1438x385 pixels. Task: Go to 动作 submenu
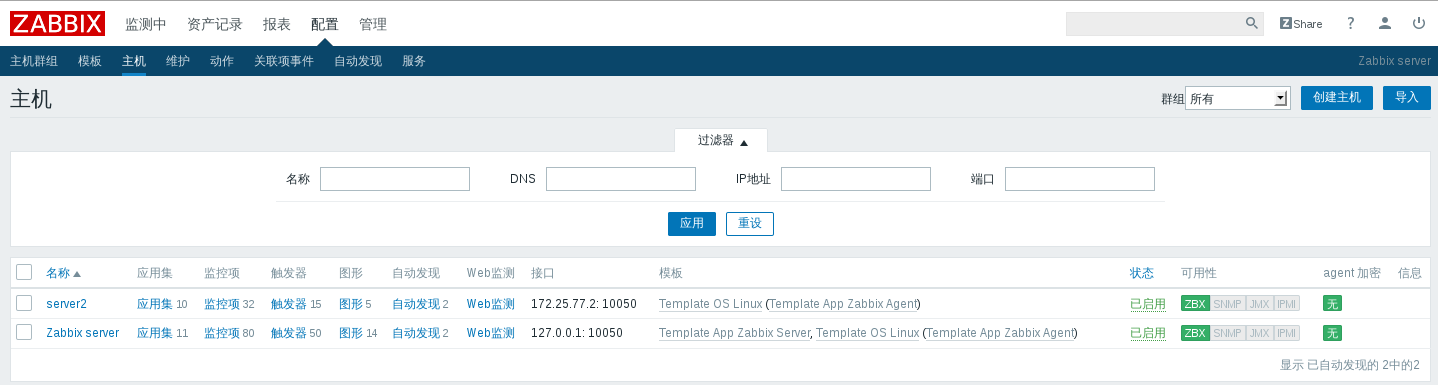(222, 61)
